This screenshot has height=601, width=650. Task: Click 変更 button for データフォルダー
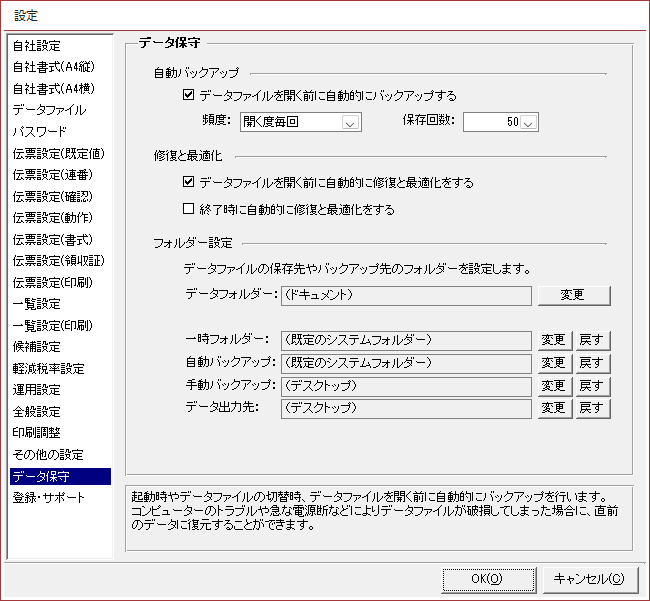click(573, 295)
